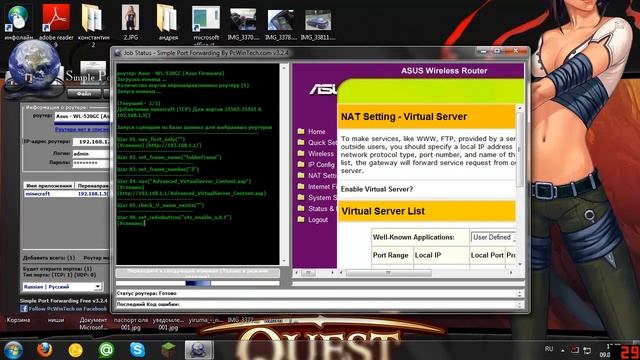Open the андрея desktop folder
Viewport: 640px width, 360px height.
pos(168,22)
